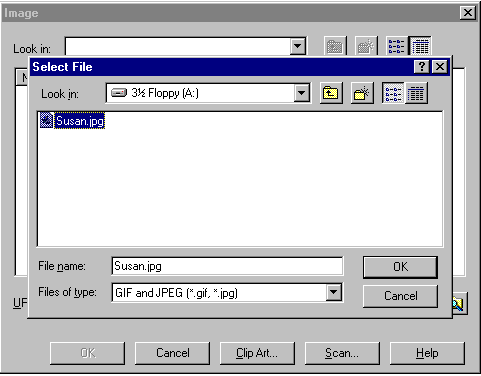This screenshot has height=376, width=481.
Task: Switch Select File dialog to Details view
Action: (x=416, y=93)
